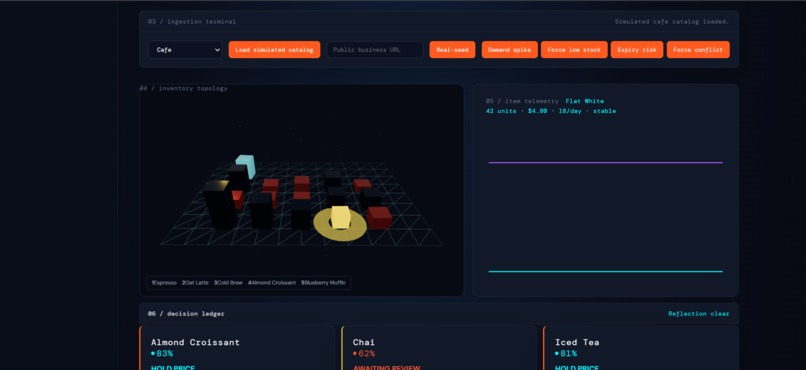Click the Almond Croissant legend entry
Image resolution: width=806 pixels, height=370 pixels.
(x=272, y=283)
